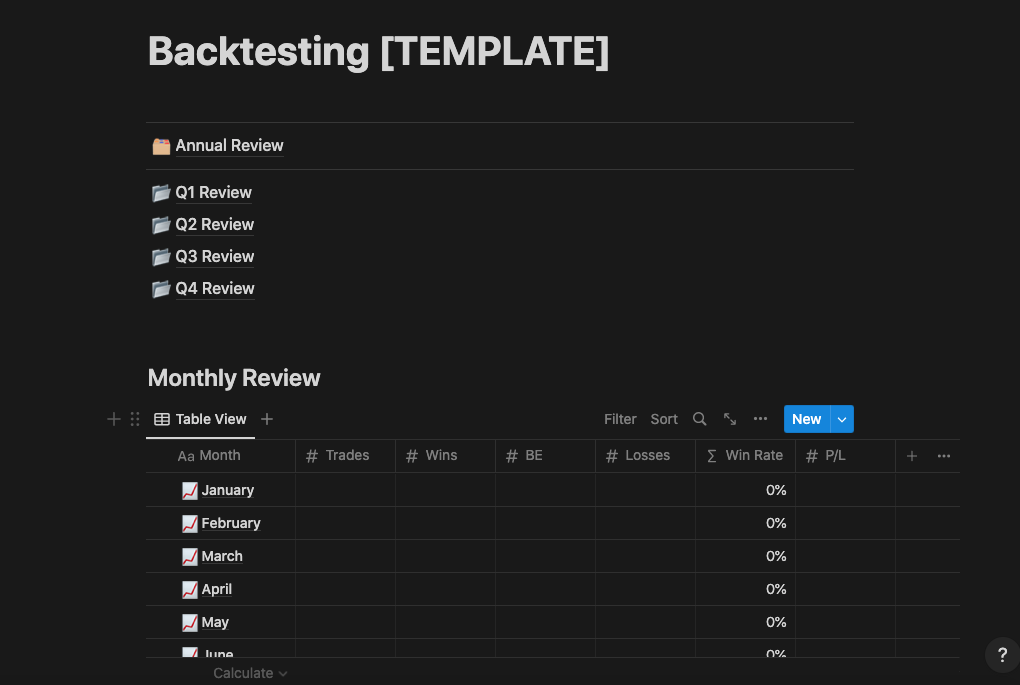Open help via the question mark icon

[x=1001, y=654]
